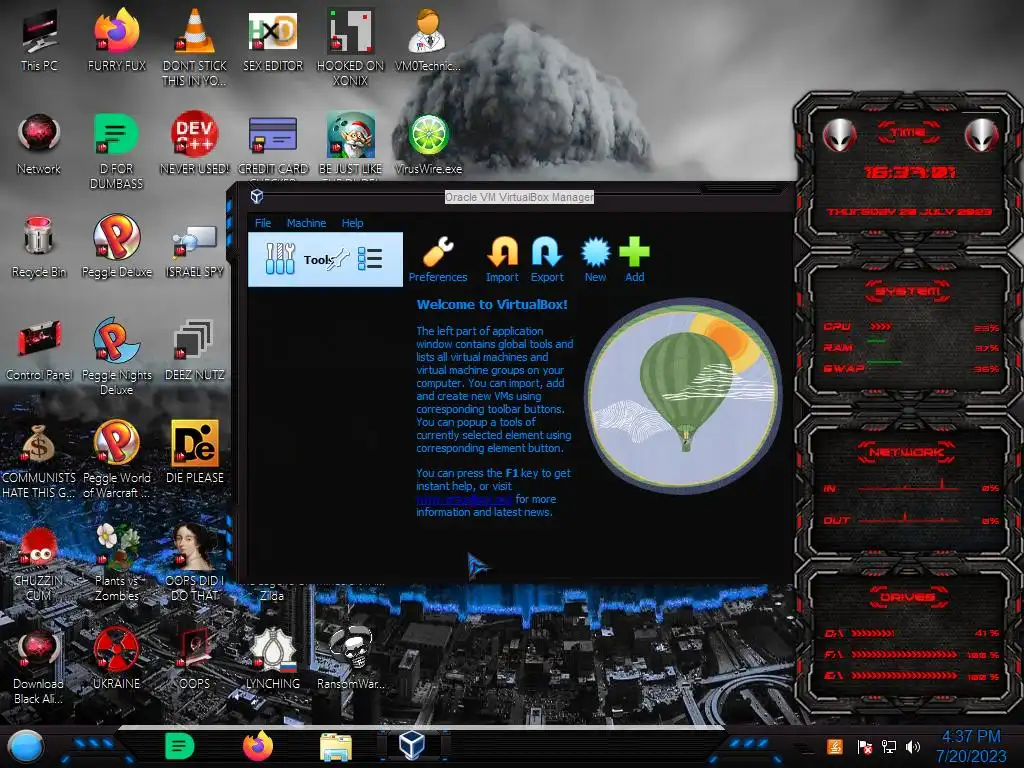Click the 4:37 PM taskbar clock

click(x=971, y=746)
